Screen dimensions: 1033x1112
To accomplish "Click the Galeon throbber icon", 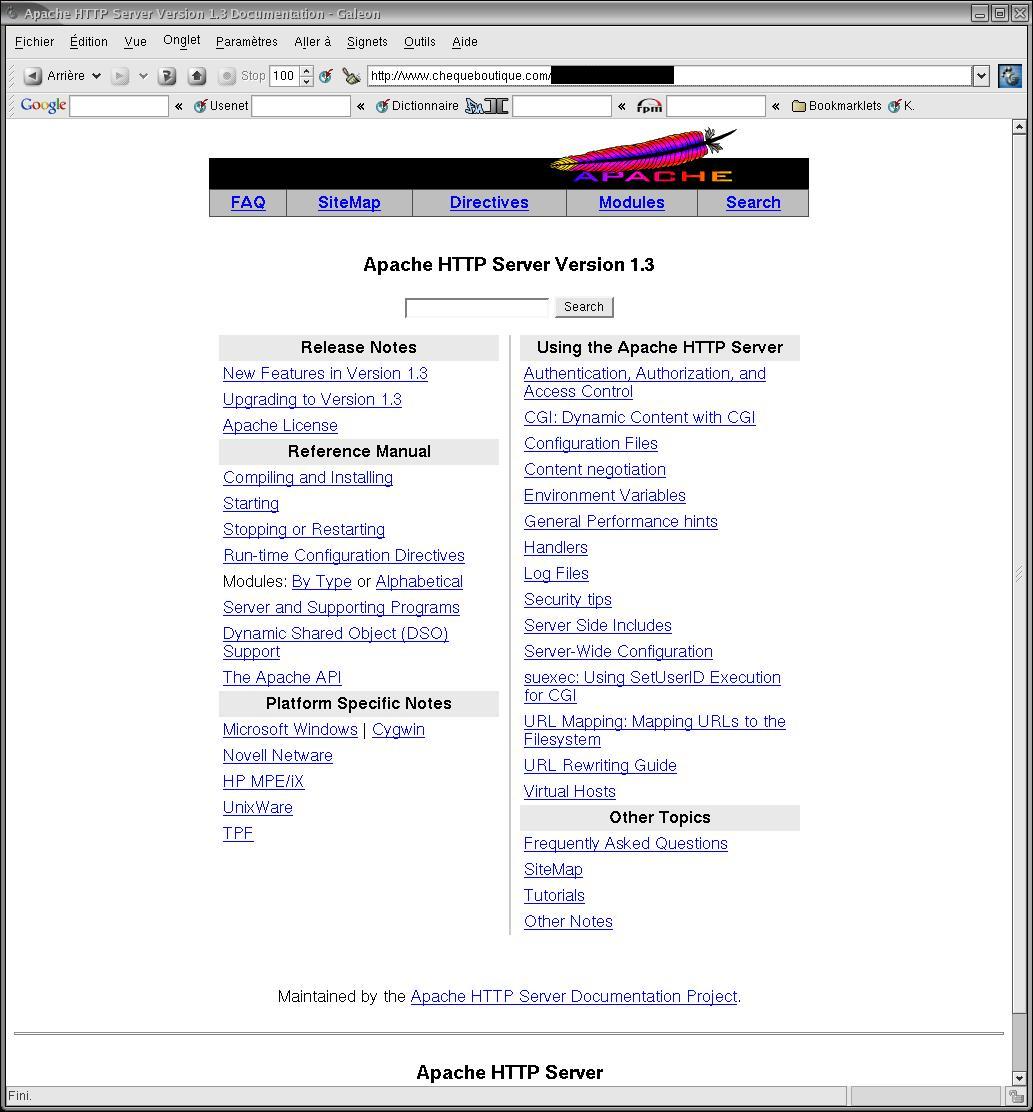I will (1010, 75).
